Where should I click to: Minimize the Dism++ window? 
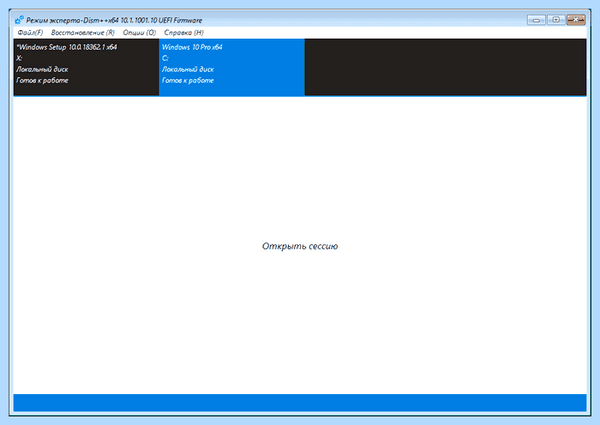536,20
